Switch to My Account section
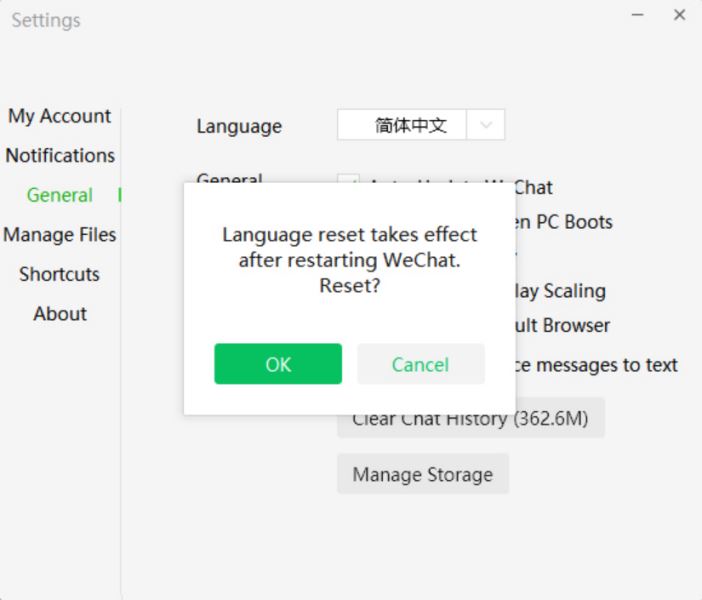Image resolution: width=702 pixels, height=600 pixels. (x=59, y=116)
